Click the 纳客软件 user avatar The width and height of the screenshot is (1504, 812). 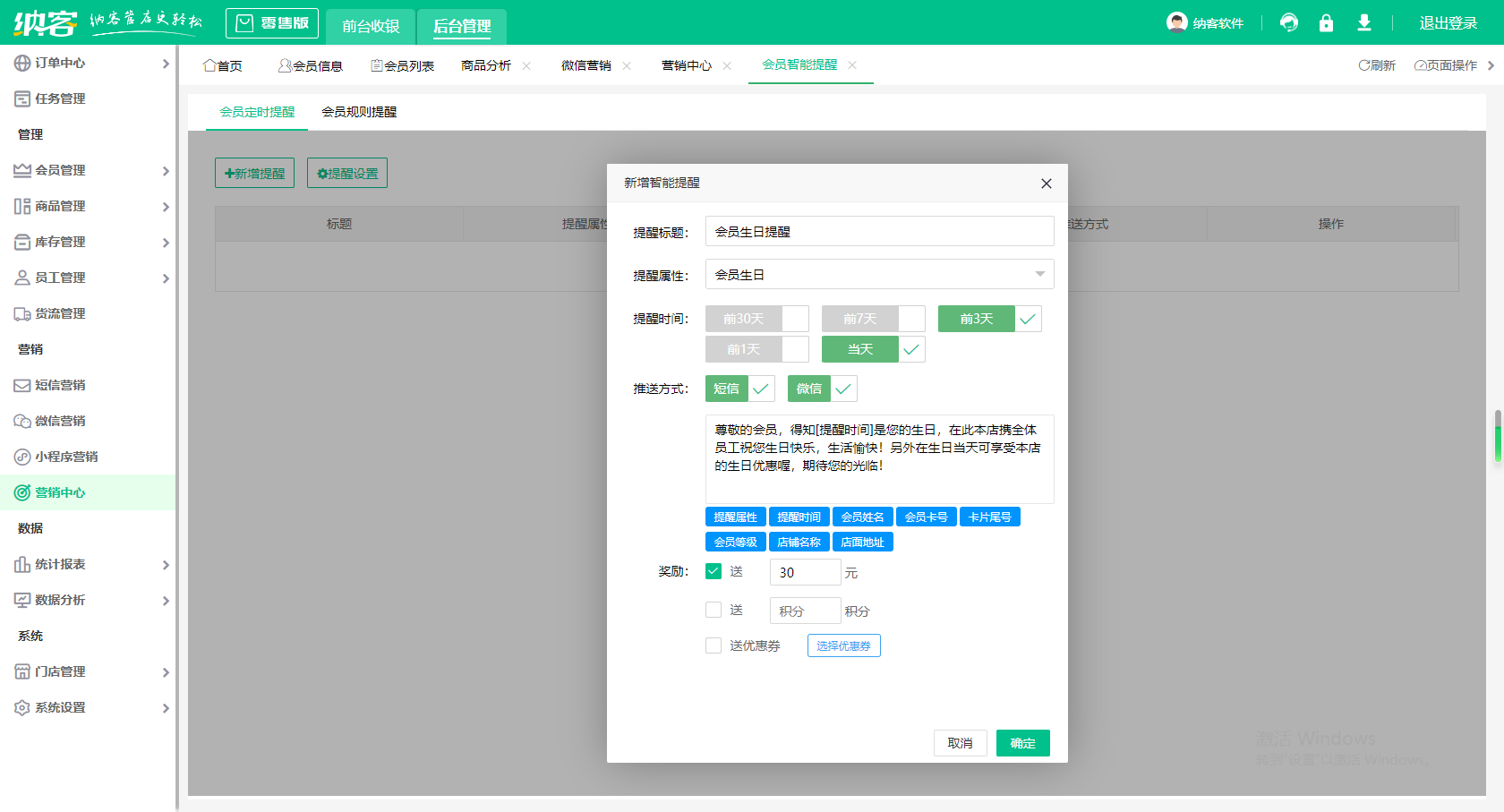click(1177, 22)
